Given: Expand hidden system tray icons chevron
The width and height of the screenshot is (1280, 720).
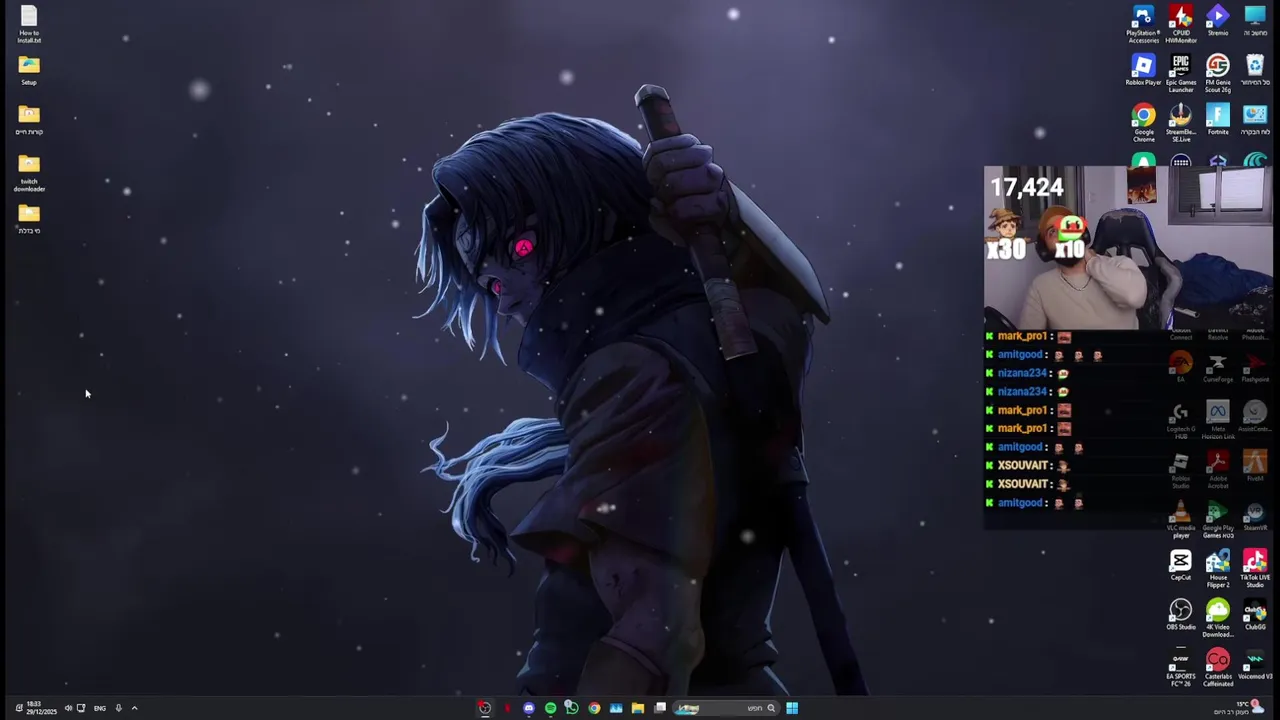Looking at the screenshot, I should (x=134, y=708).
